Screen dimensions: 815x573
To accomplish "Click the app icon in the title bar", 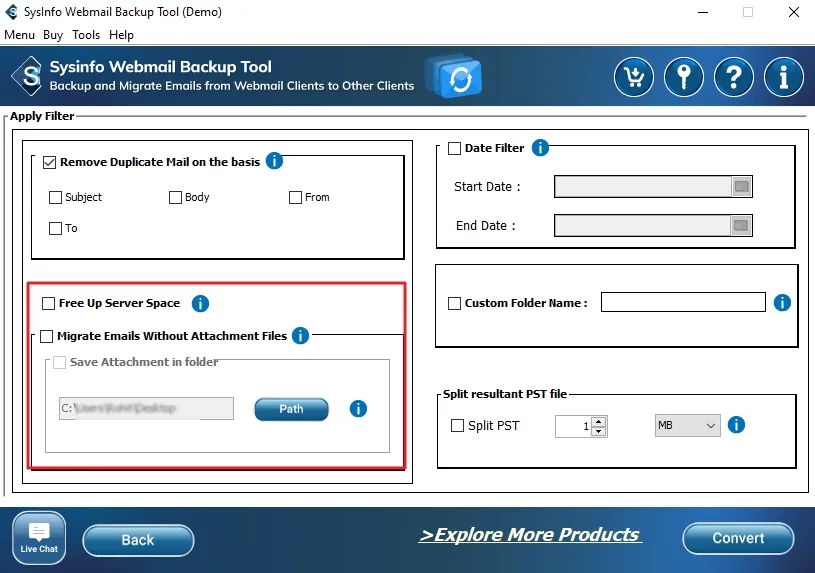I will (11, 11).
